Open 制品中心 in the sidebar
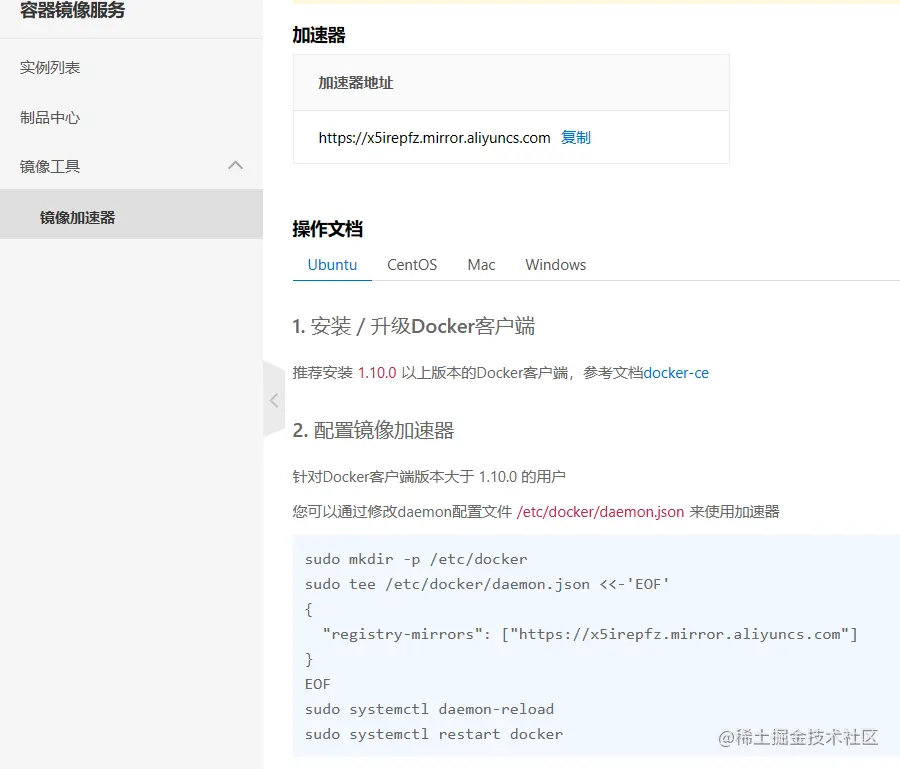This screenshot has width=900, height=769. [x=50, y=118]
